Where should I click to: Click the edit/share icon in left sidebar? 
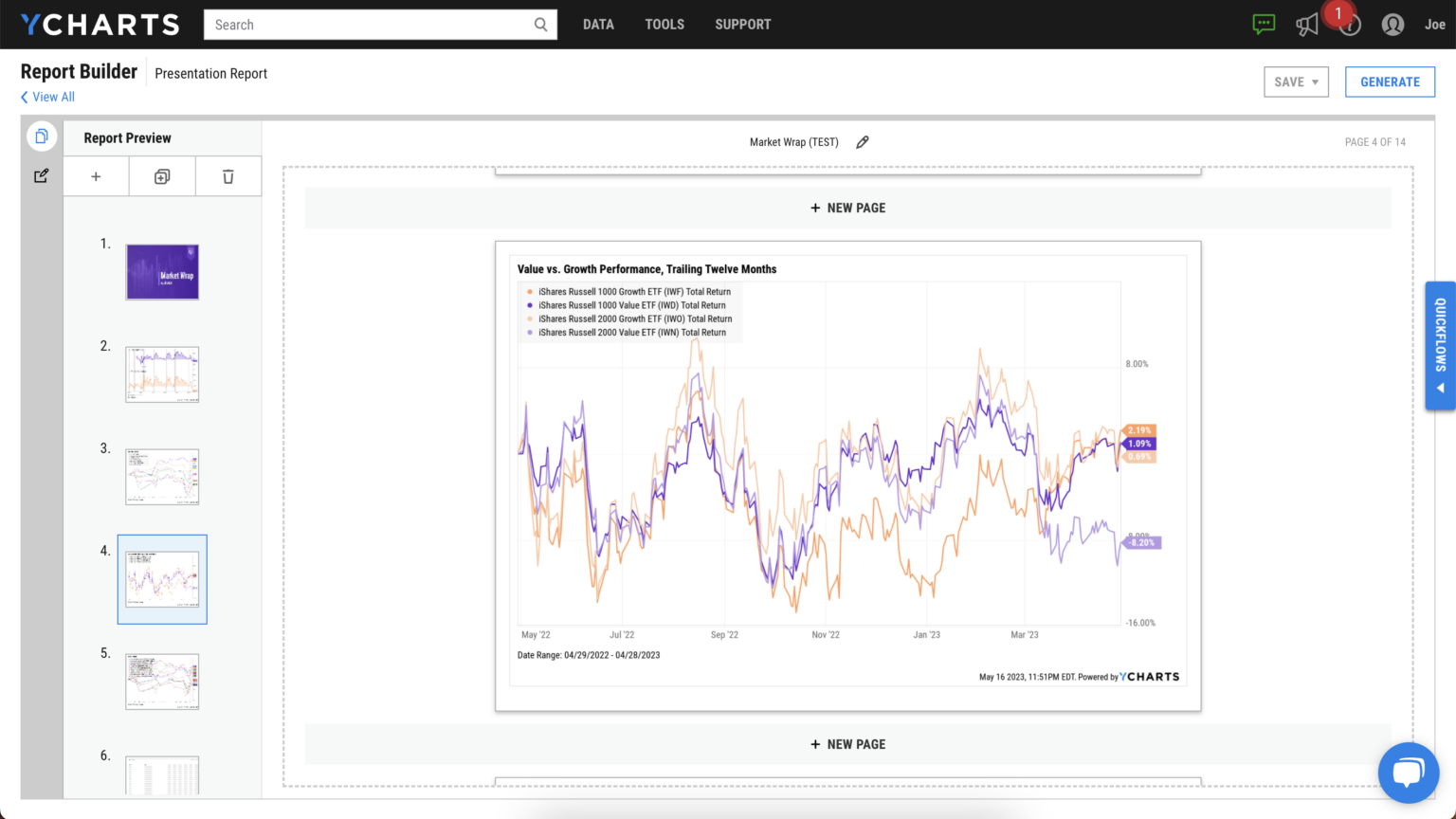pos(42,176)
